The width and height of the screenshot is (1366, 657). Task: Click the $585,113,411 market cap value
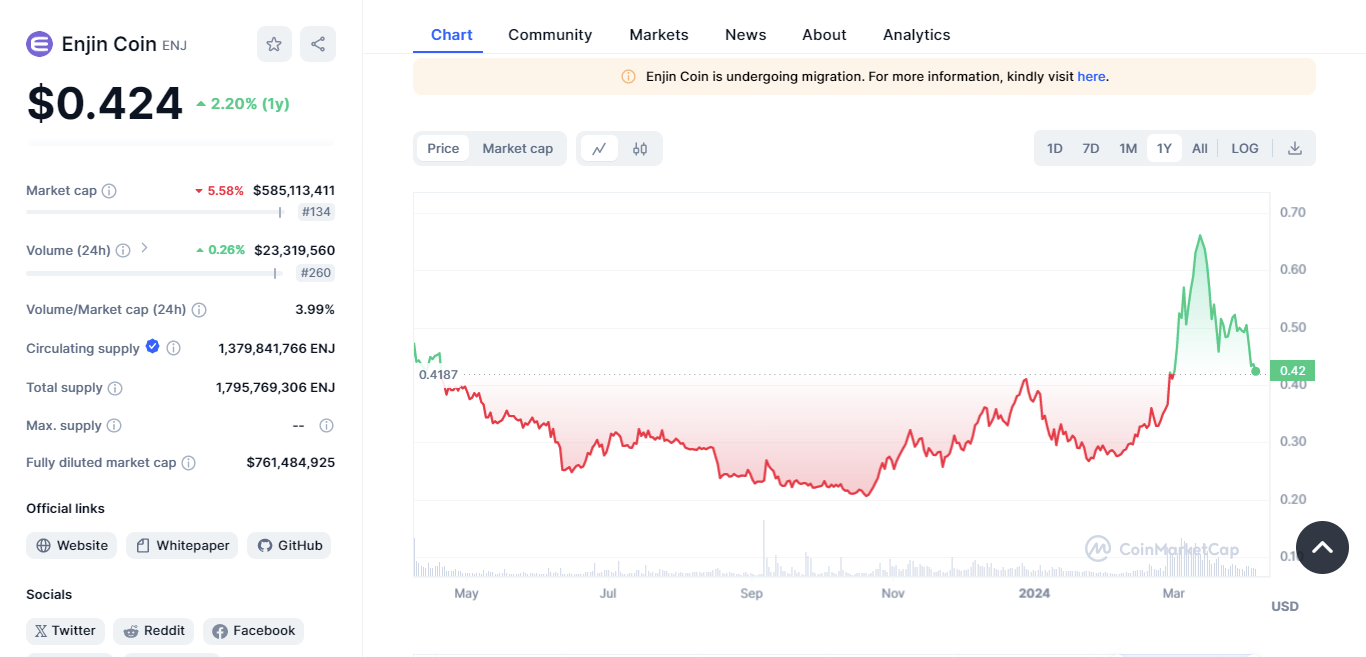pos(294,191)
